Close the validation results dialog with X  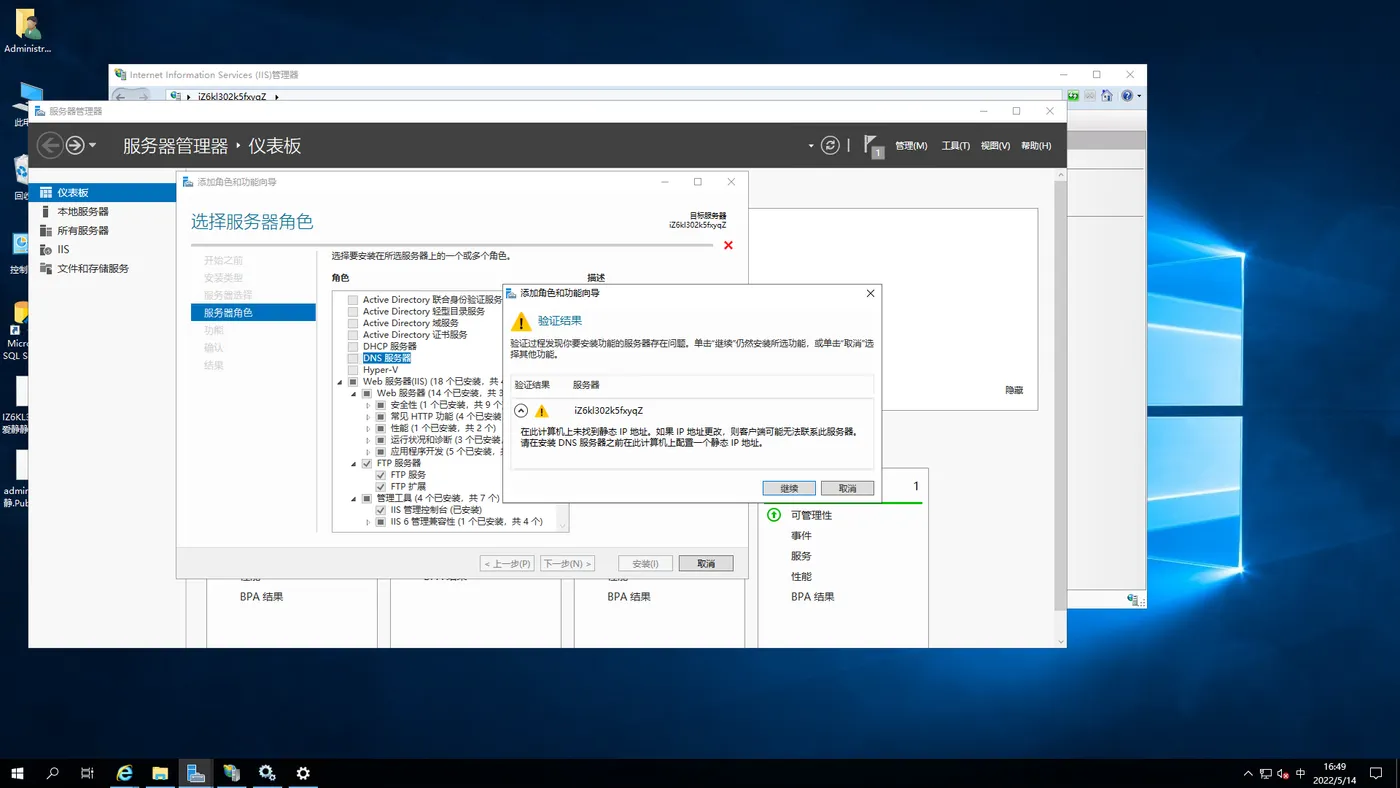pos(870,293)
